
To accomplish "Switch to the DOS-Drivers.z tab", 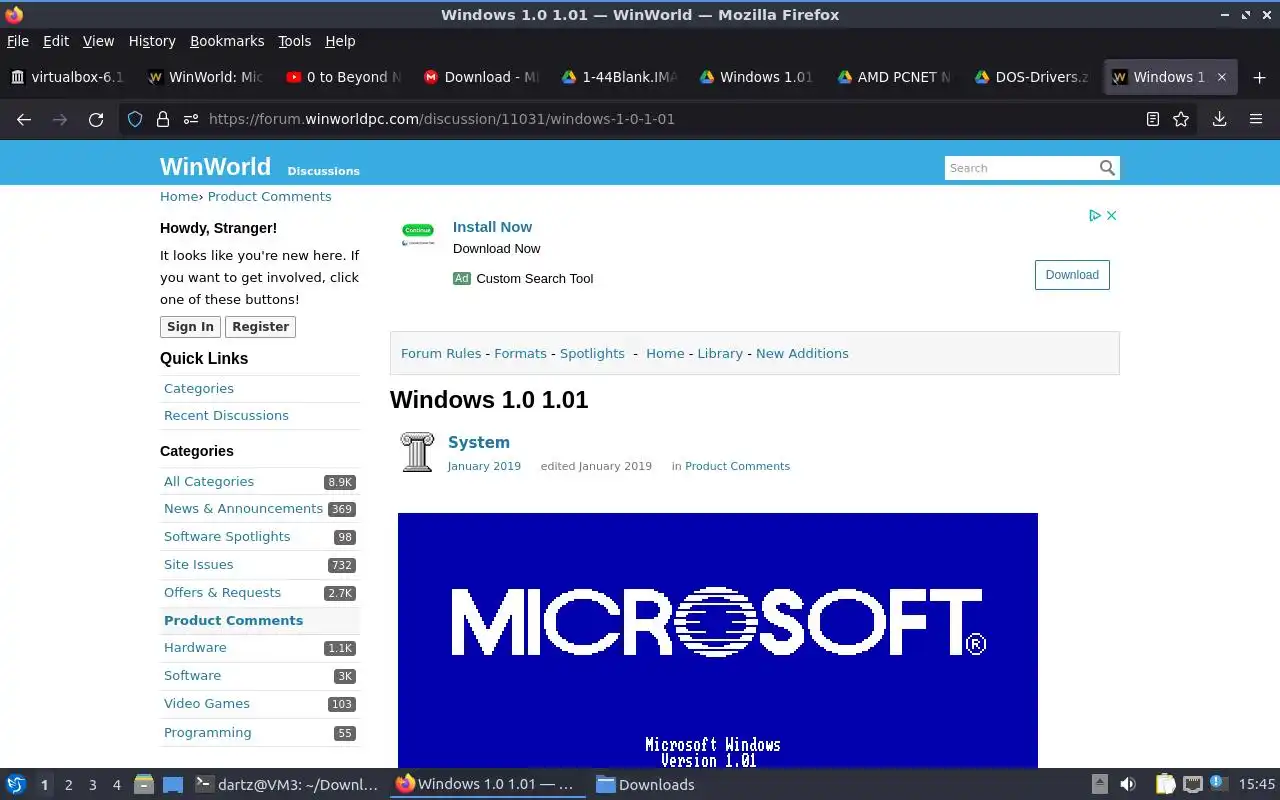I will (1034, 77).
